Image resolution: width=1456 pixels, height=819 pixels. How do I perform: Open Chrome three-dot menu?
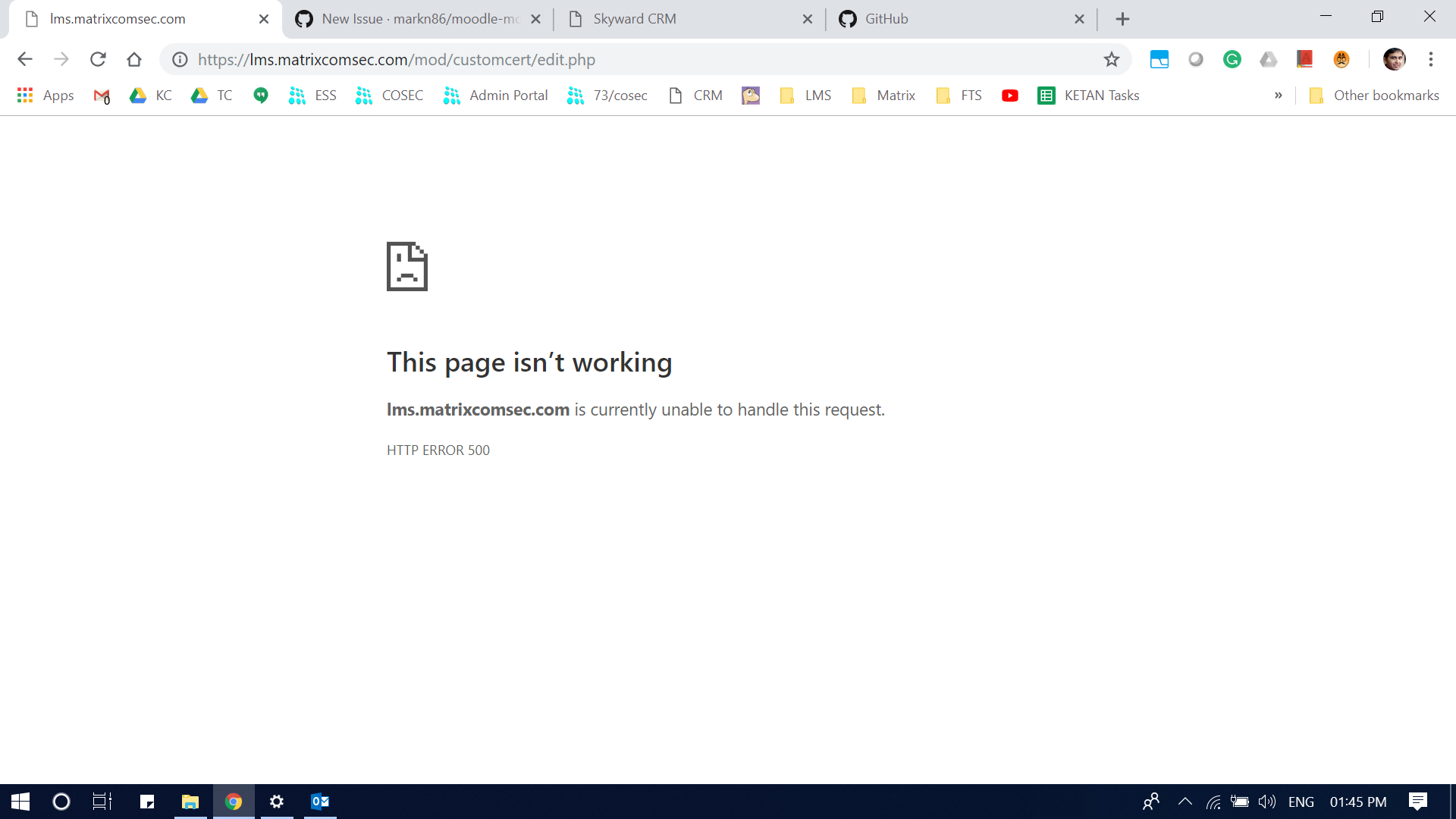click(x=1430, y=59)
